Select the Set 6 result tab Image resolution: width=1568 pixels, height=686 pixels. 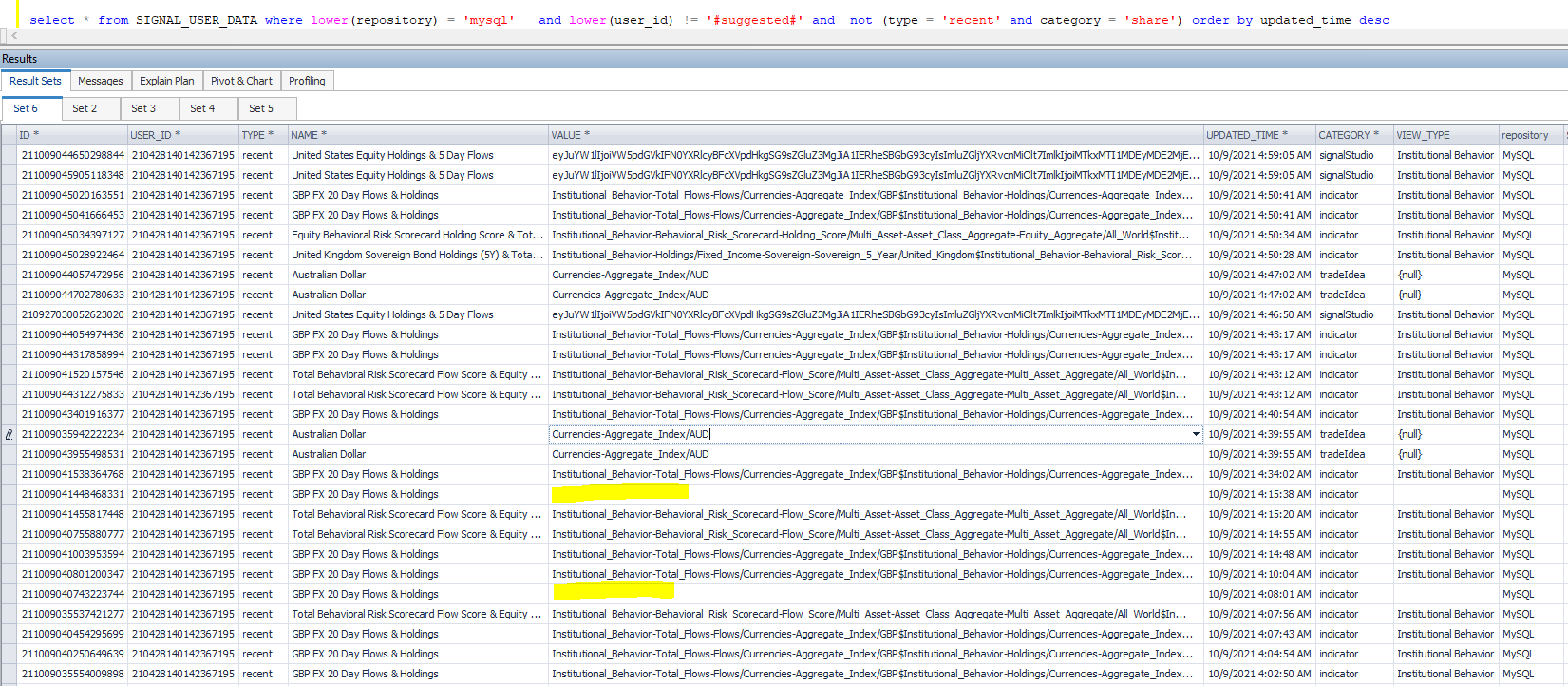(x=32, y=108)
